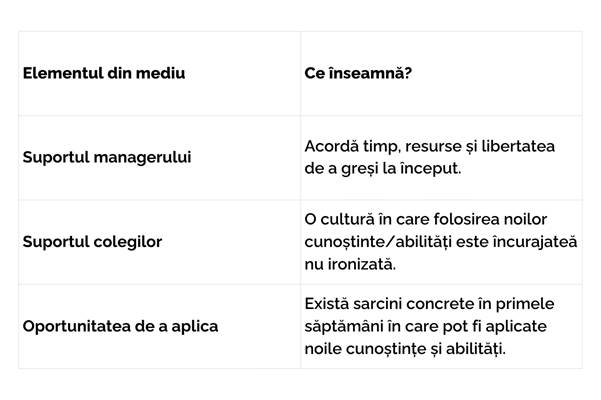Click the line 'săptămâni în care pot fi aplicate'

(425, 326)
